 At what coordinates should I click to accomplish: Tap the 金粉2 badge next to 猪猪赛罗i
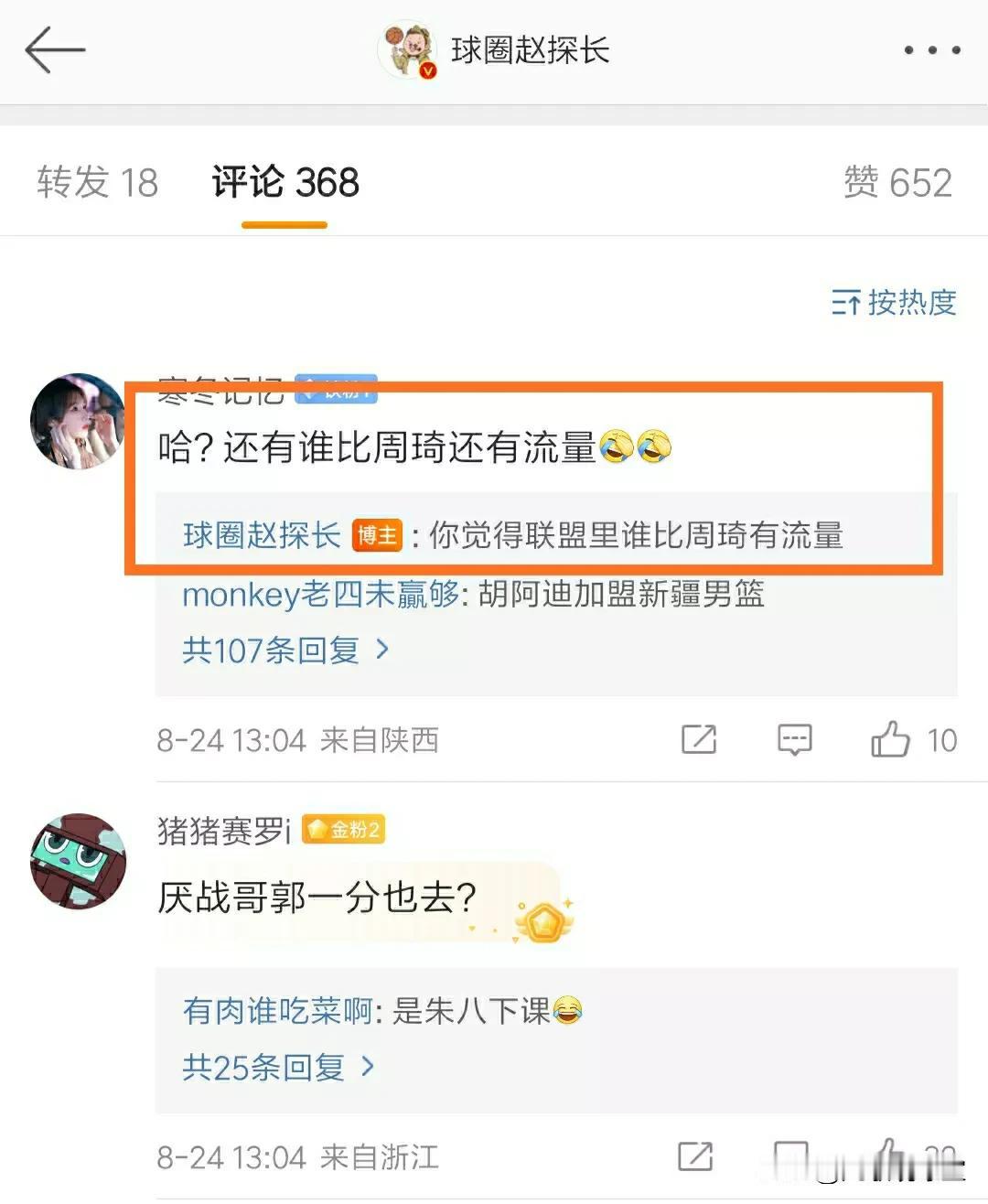[343, 830]
